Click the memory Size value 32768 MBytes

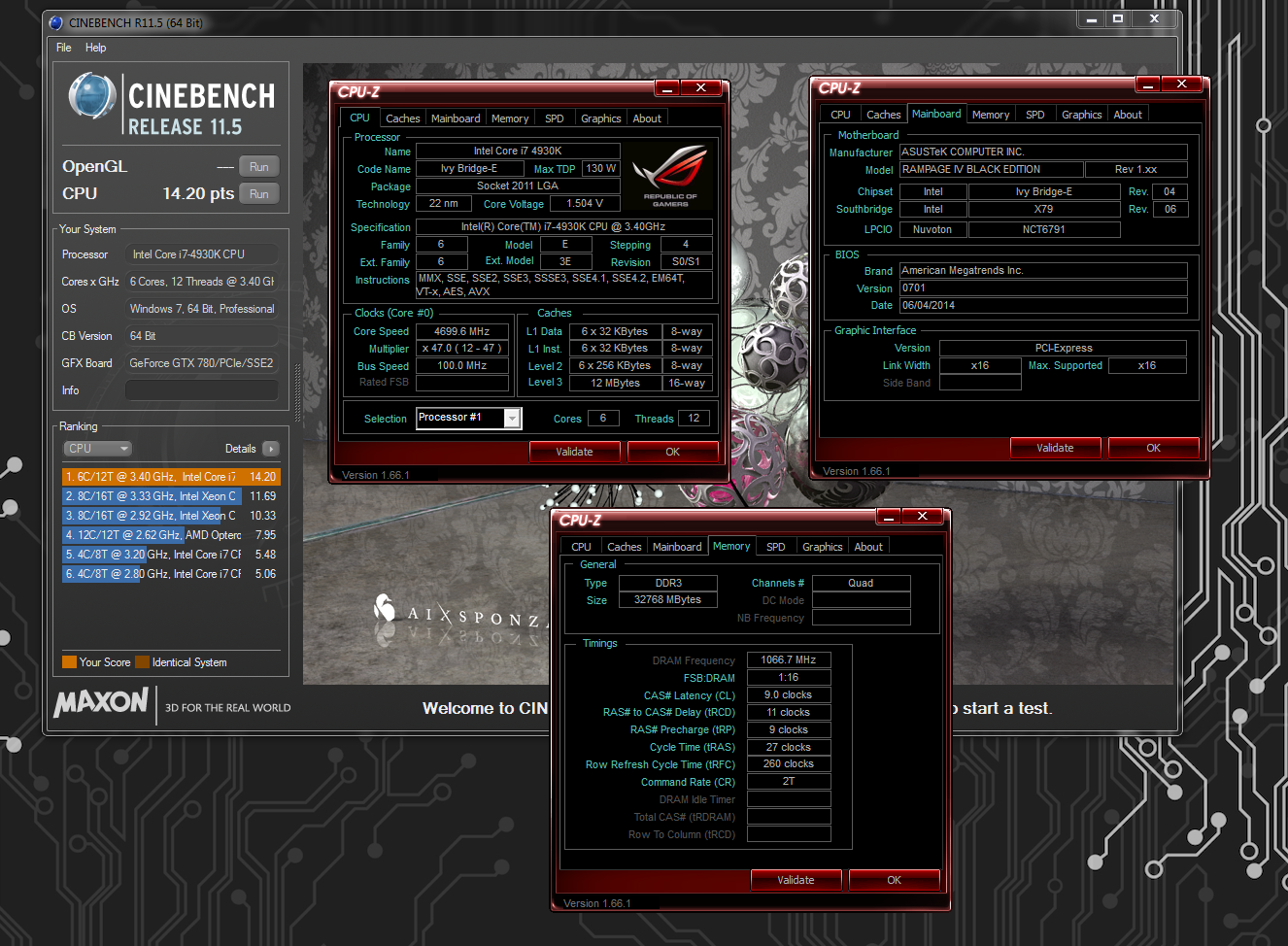pyautogui.click(x=668, y=600)
